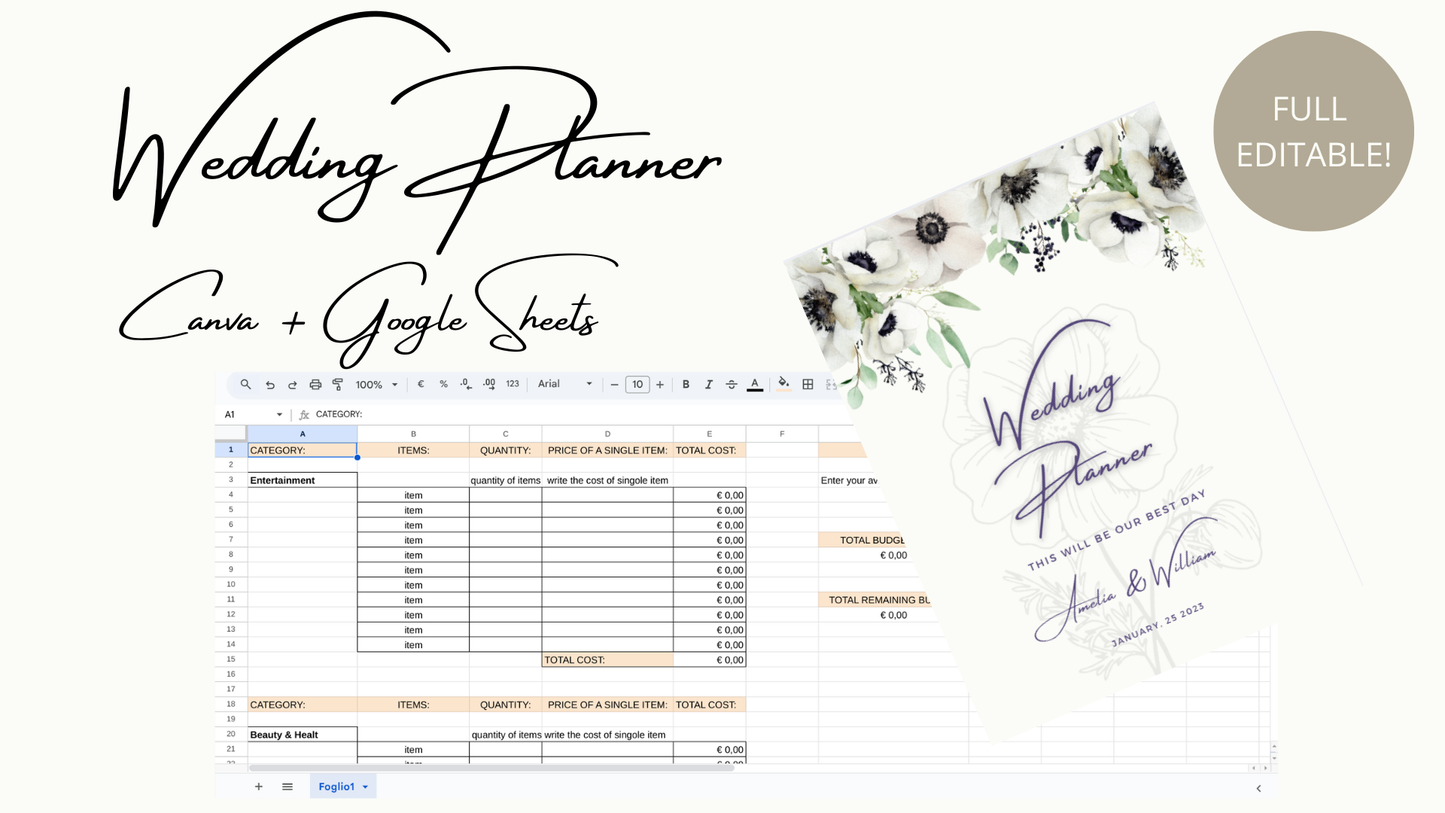Increase font size with plus button

tap(660, 384)
